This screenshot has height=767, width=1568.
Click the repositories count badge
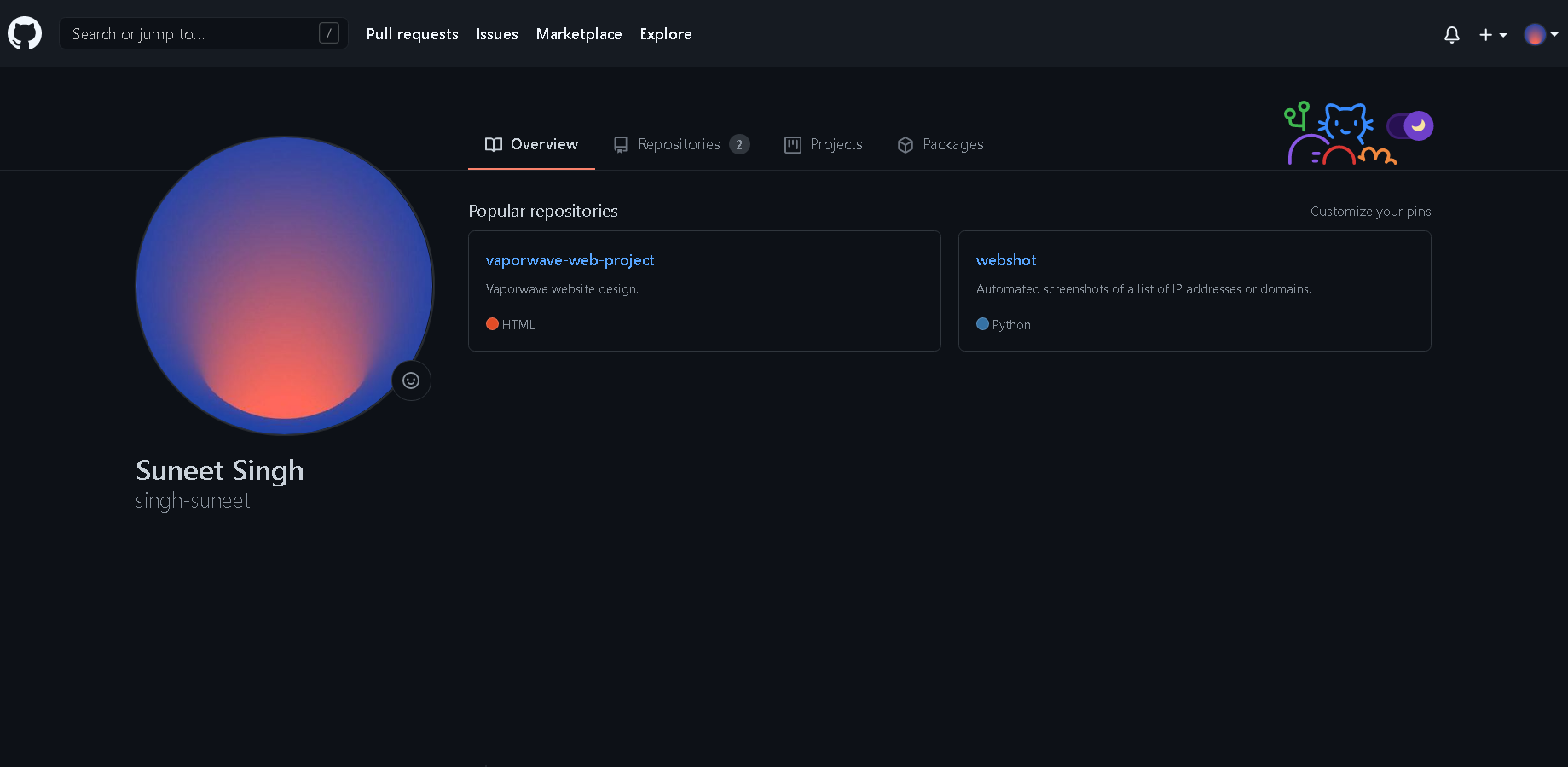(739, 144)
